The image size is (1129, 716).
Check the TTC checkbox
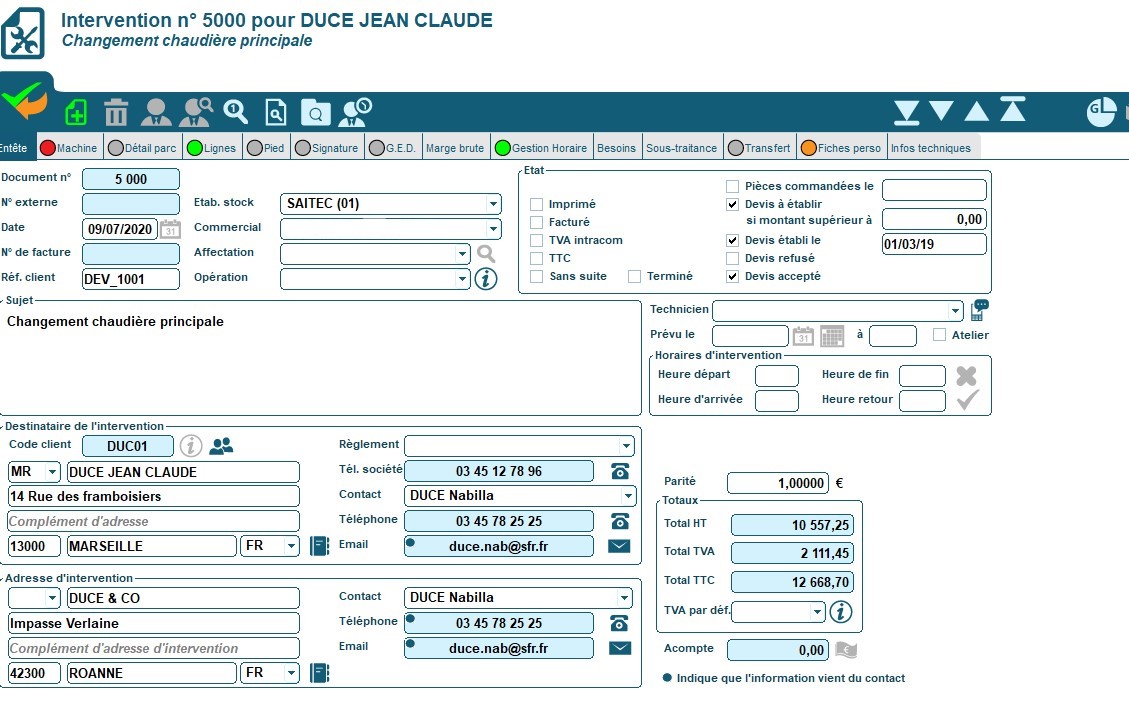pyautogui.click(x=536, y=259)
